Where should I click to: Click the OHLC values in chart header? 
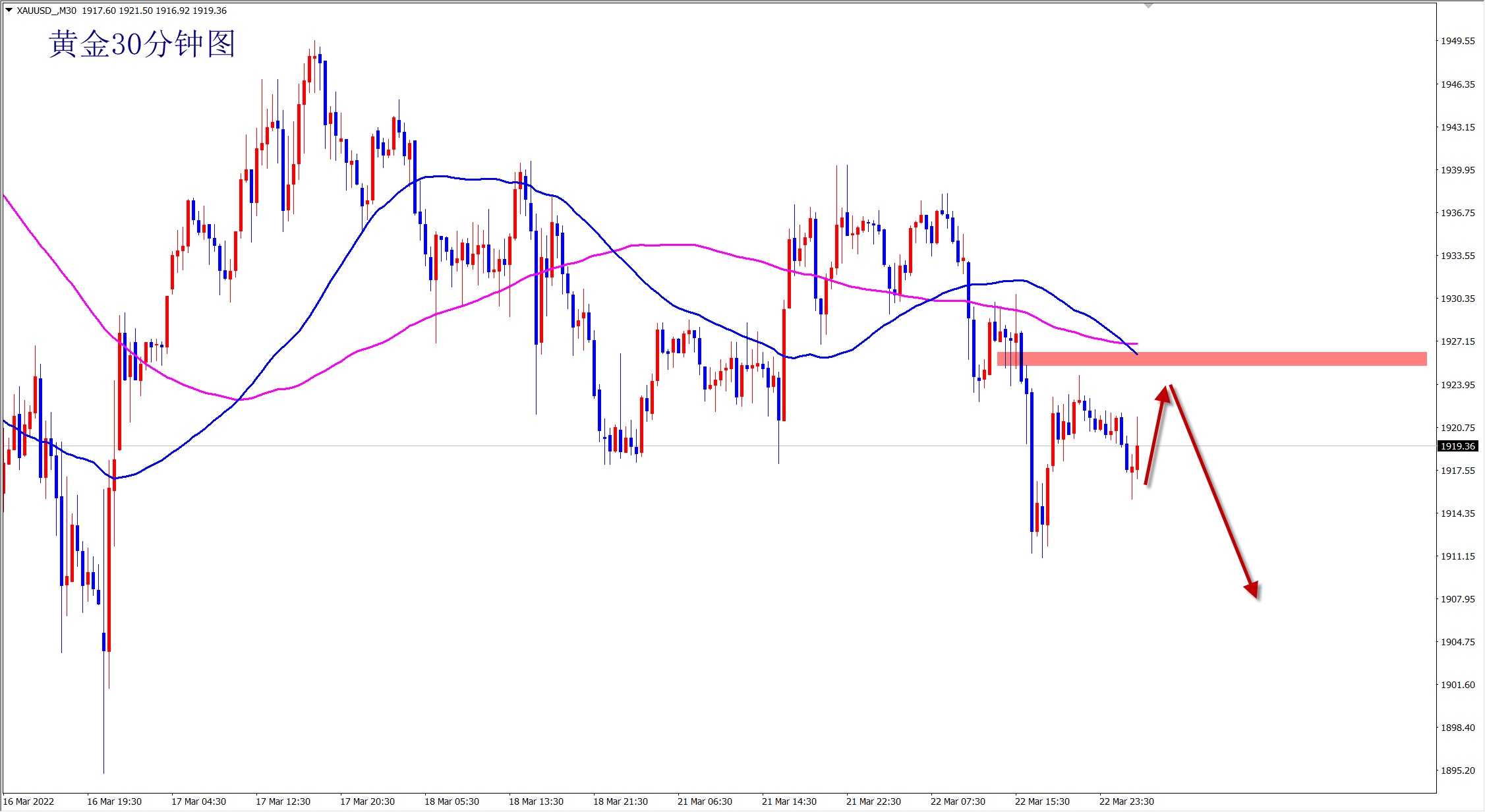154,11
